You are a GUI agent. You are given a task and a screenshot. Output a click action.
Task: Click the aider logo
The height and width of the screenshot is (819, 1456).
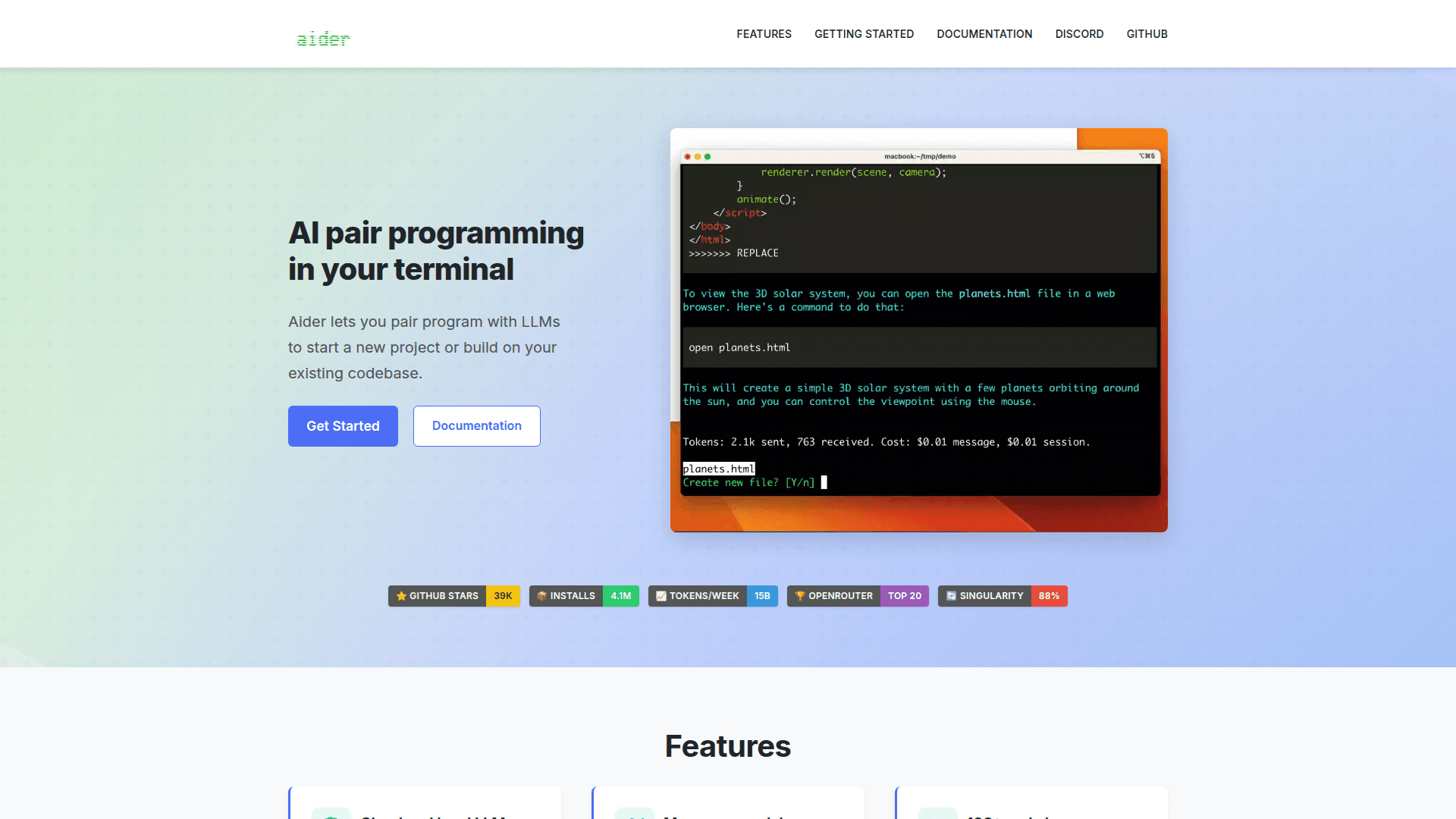(x=323, y=38)
